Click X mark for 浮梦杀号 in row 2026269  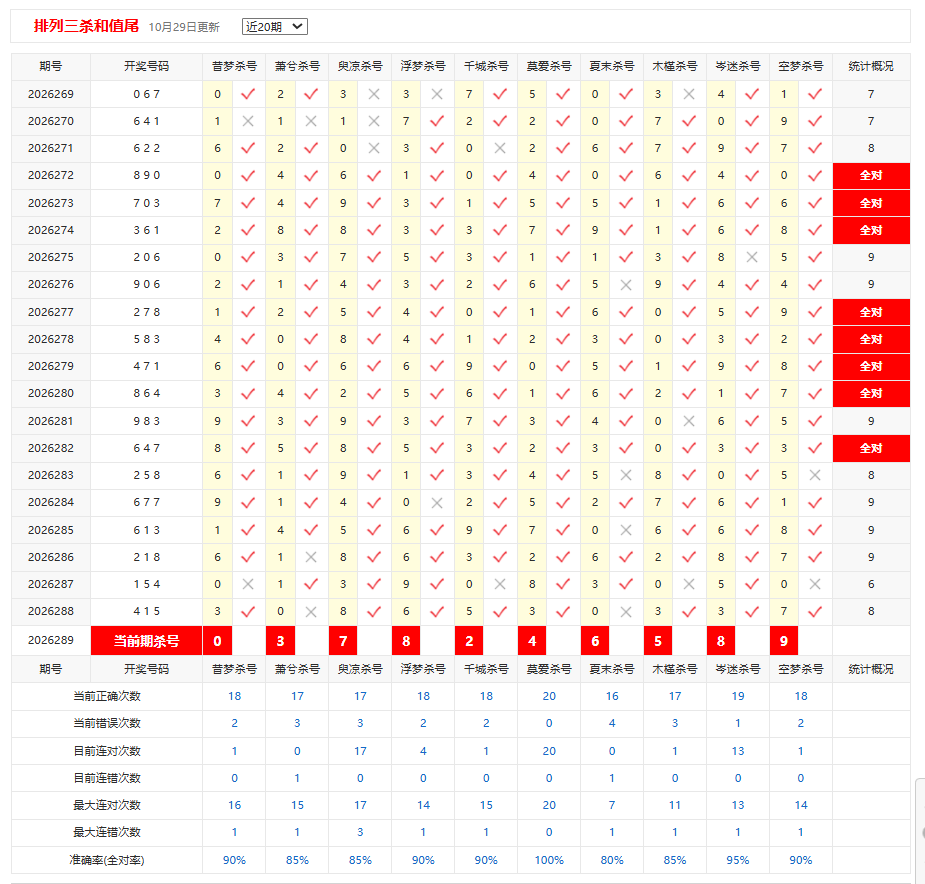coord(437,94)
